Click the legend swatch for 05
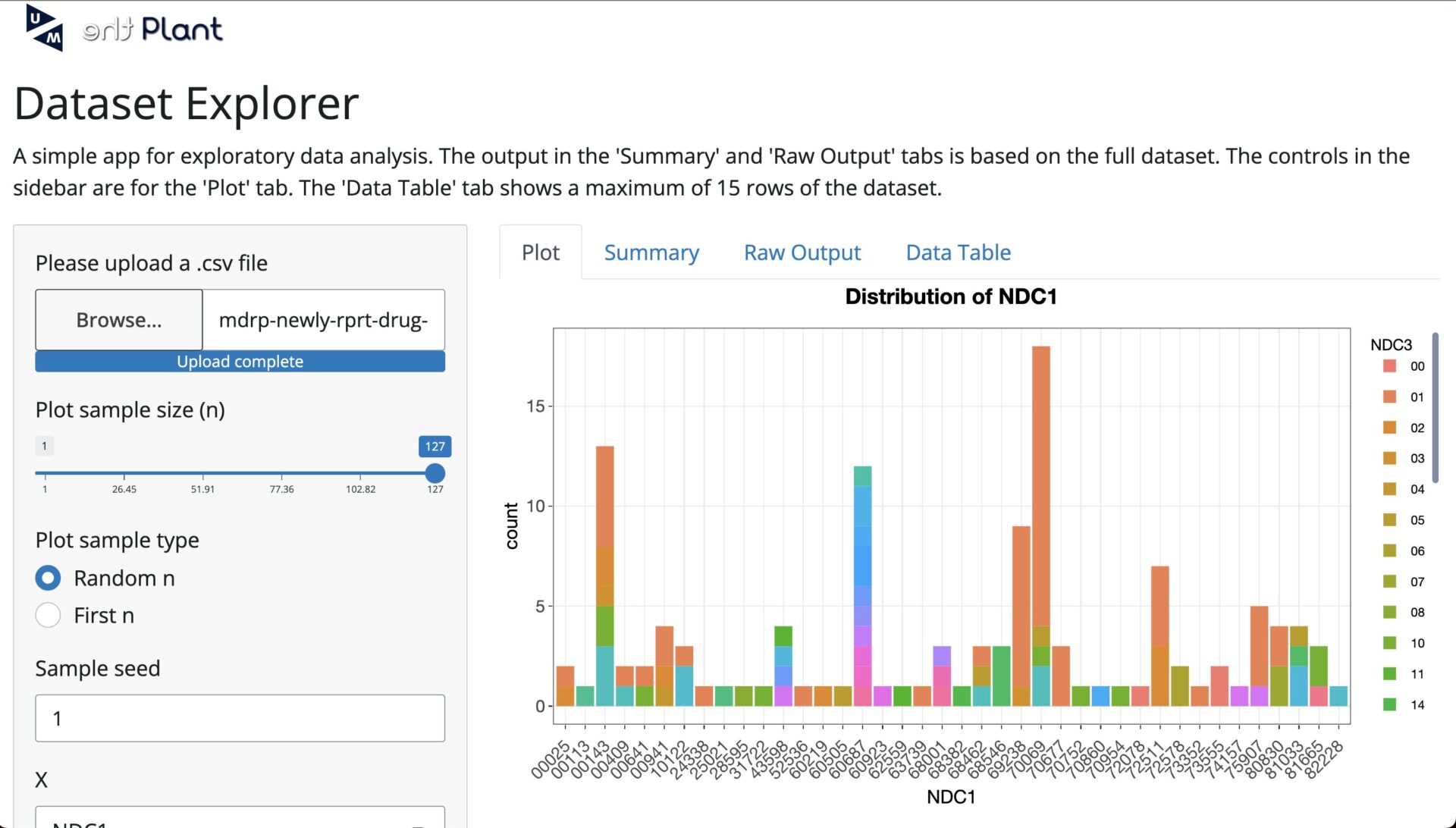1456x828 pixels. tap(1390, 520)
